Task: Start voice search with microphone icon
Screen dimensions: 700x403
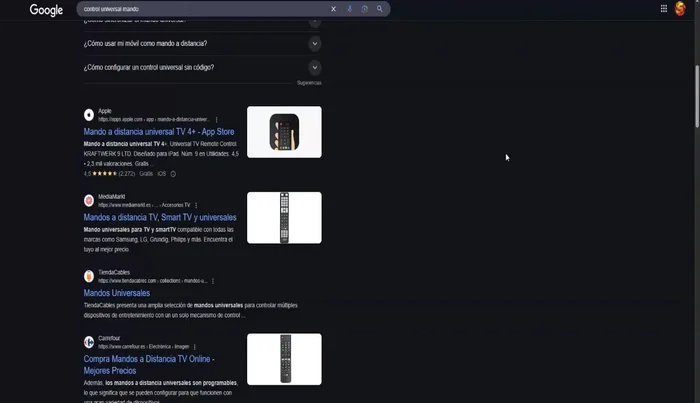Action: 350,9
